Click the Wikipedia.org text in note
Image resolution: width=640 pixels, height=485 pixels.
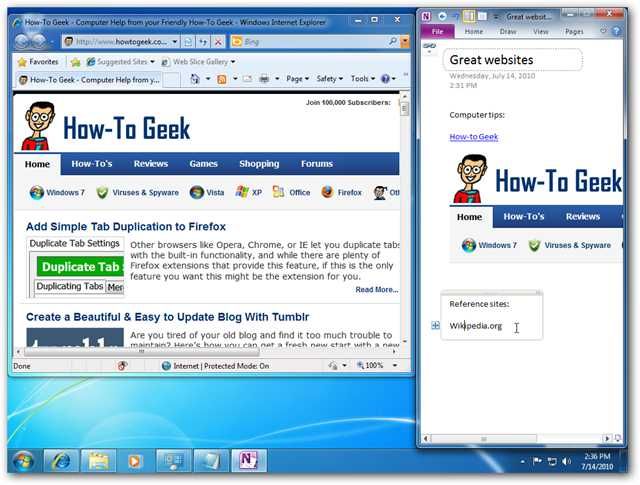click(x=476, y=326)
